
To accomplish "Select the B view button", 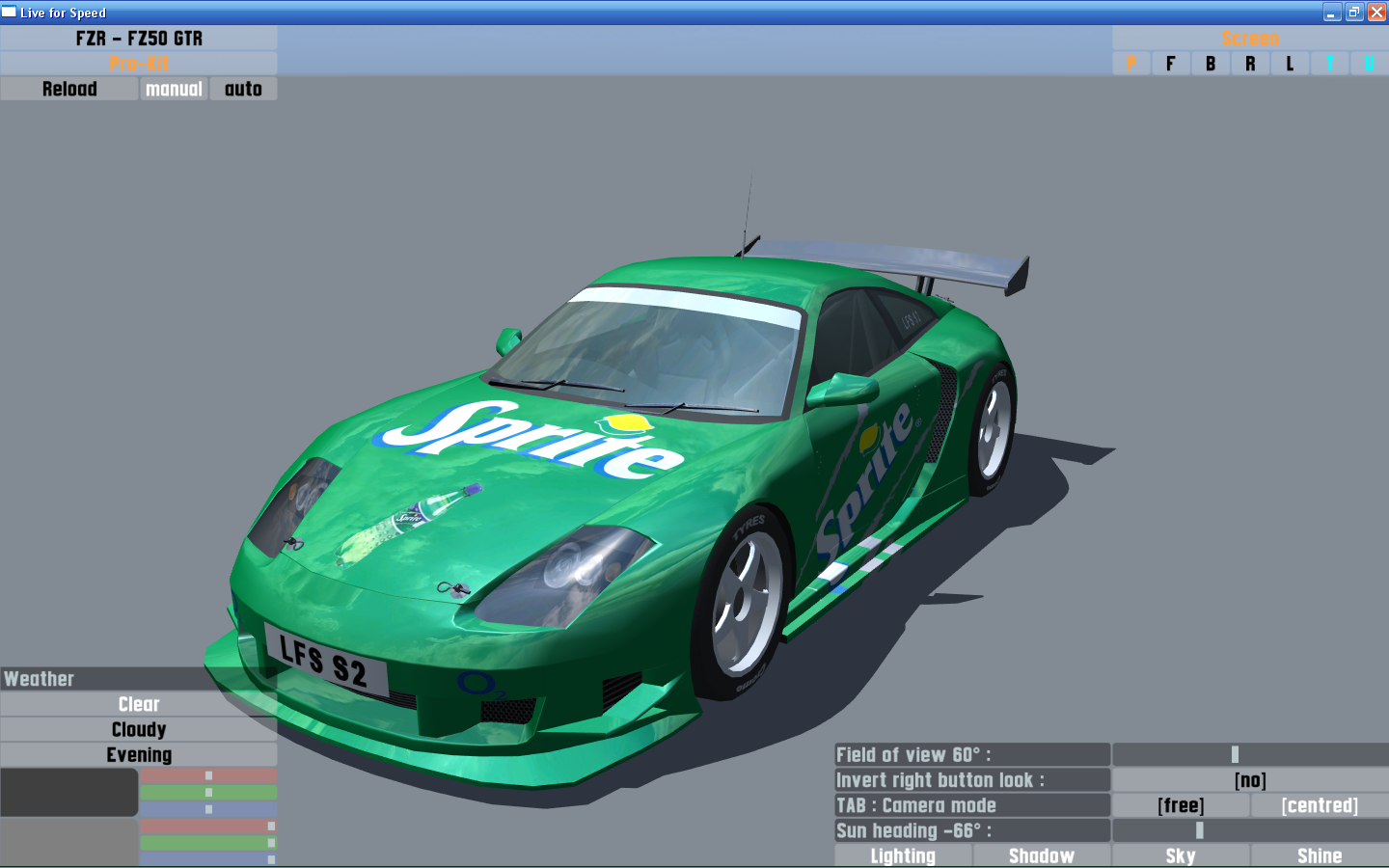I will pos(1211,64).
